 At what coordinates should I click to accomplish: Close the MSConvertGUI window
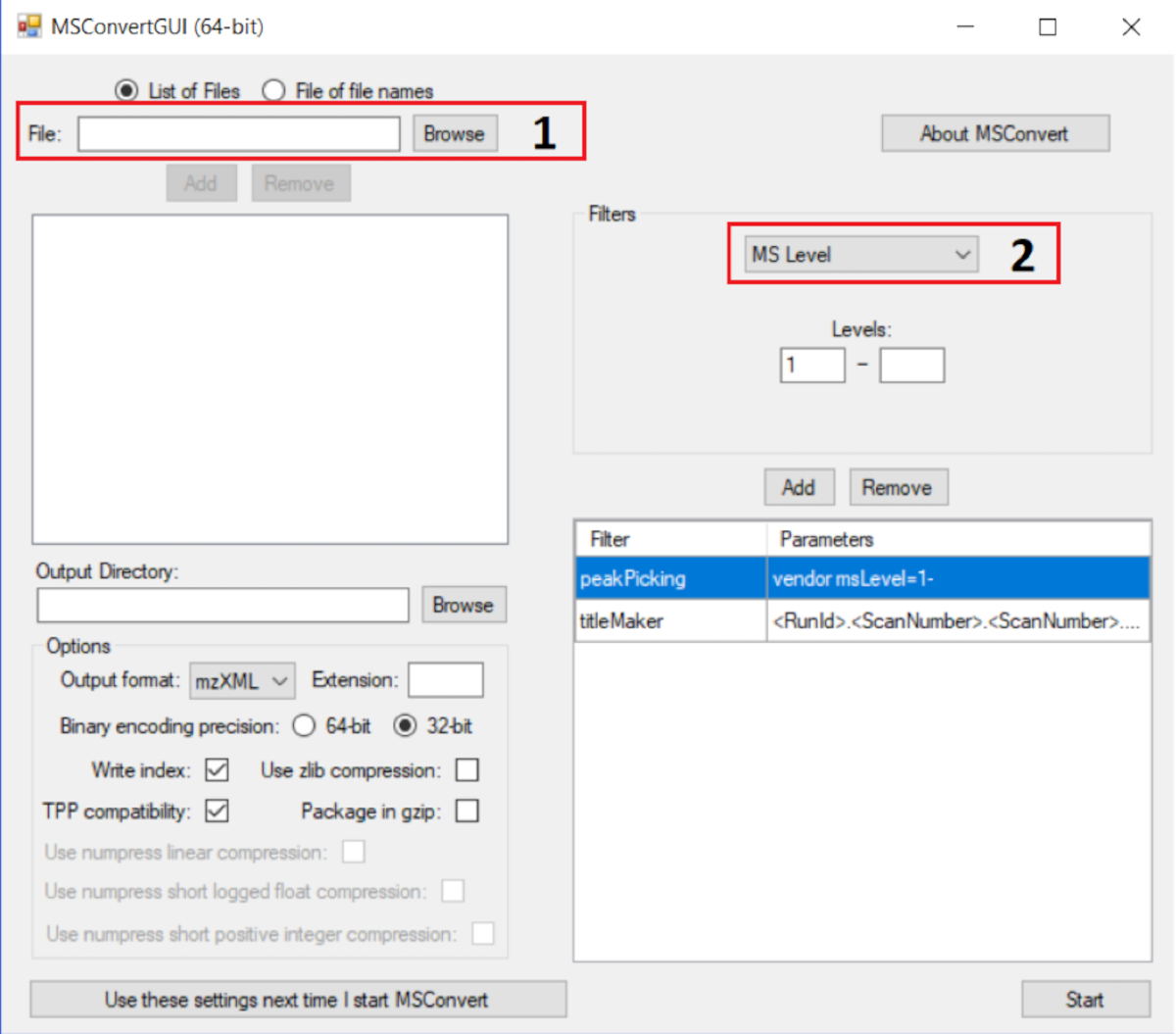tap(1131, 26)
